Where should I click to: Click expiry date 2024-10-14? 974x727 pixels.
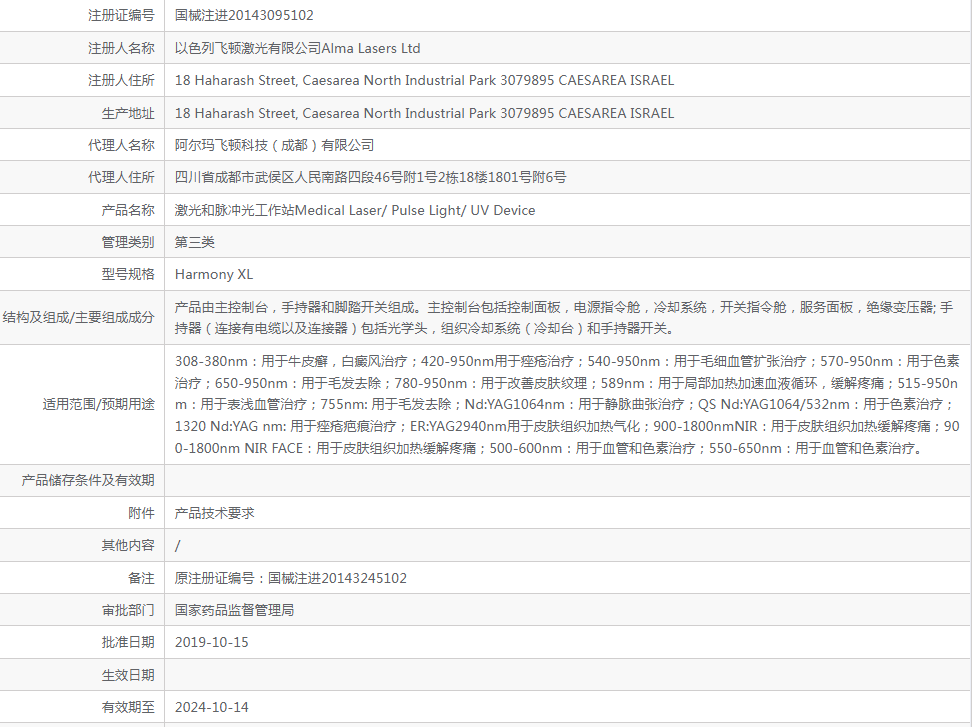[212, 707]
